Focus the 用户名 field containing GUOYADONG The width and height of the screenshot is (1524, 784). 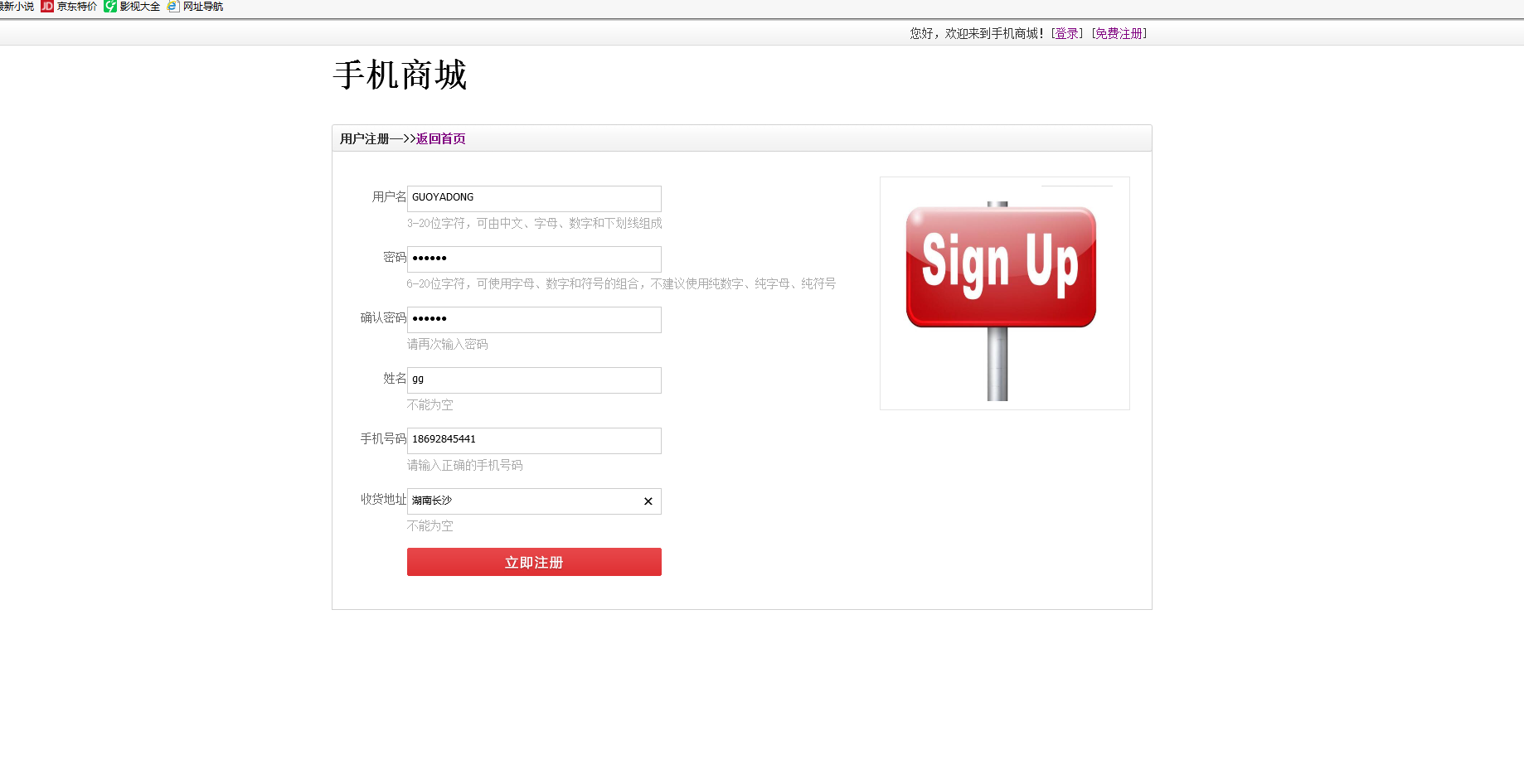point(534,199)
